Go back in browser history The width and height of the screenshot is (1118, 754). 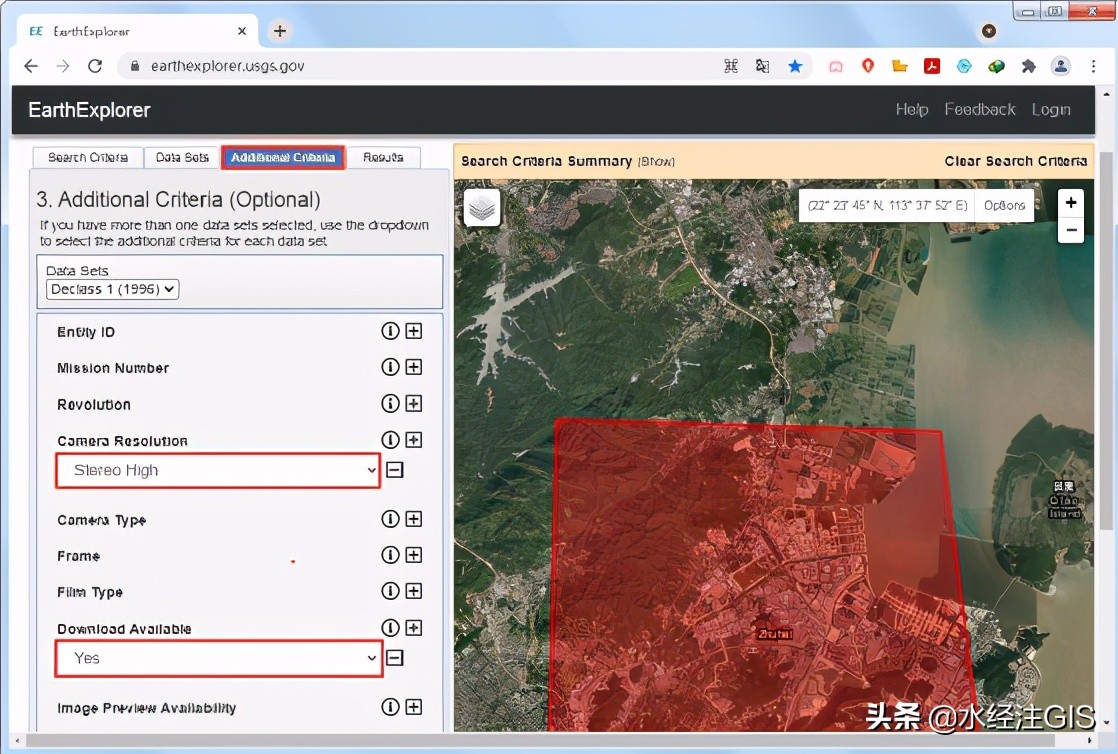[31, 66]
